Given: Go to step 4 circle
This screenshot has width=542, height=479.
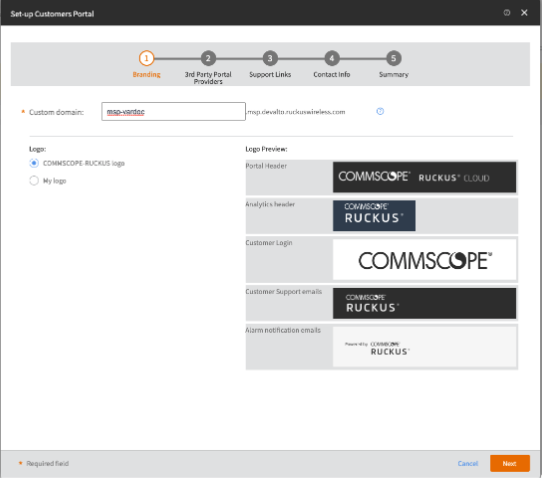Looking at the screenshot, I should [x=332, y=58].
